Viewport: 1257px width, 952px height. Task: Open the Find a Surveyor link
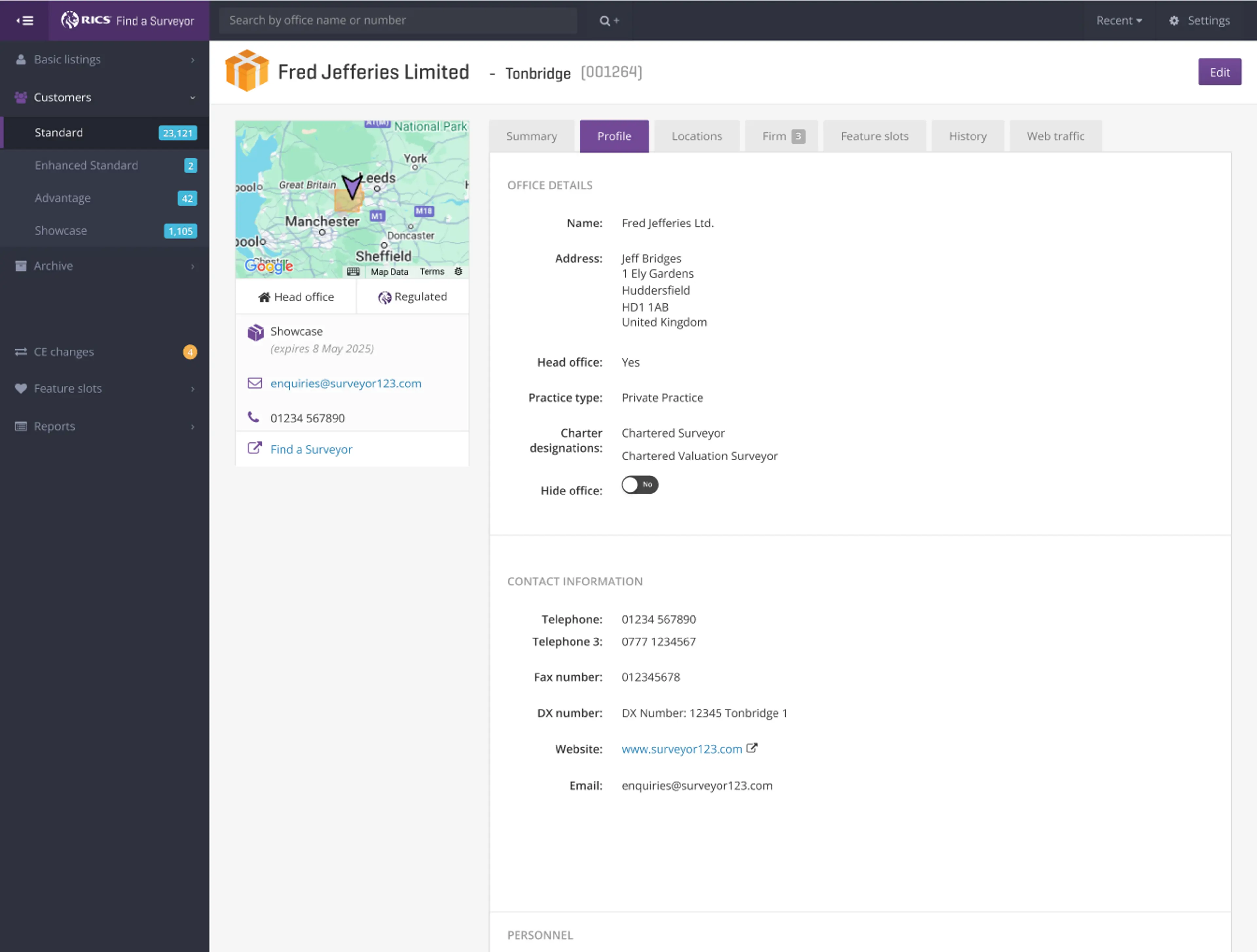tap(311, 449)
